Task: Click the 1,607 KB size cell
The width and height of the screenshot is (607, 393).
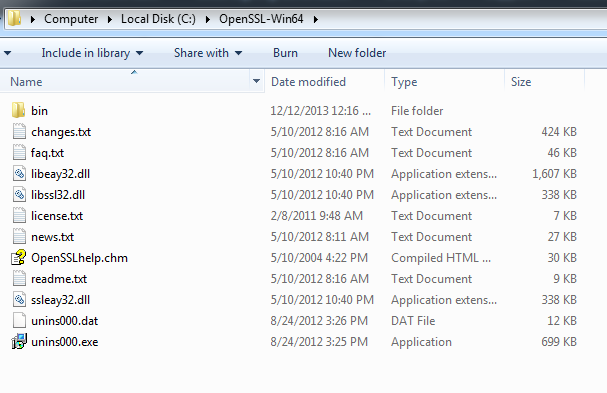Action: pos(554,174)
